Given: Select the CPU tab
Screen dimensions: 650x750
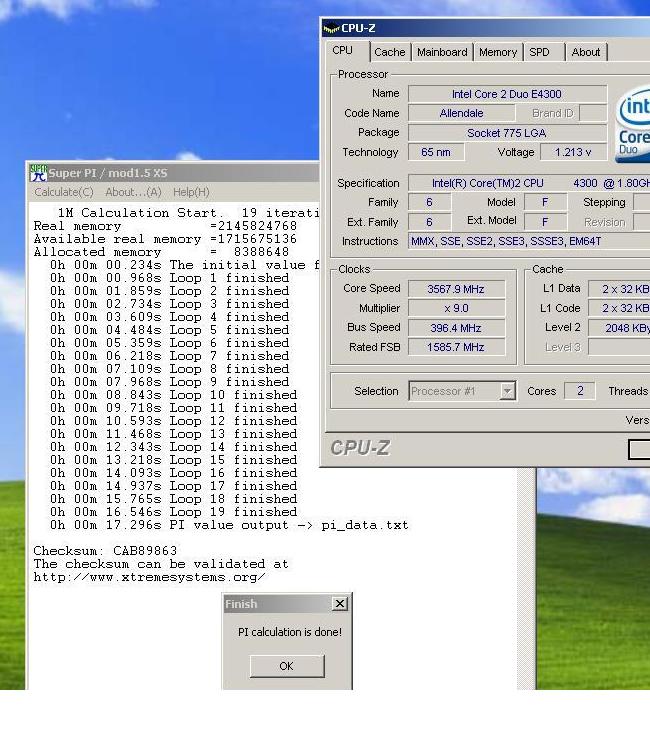Looking at the screenshot, I should click(x=343, y=51).
